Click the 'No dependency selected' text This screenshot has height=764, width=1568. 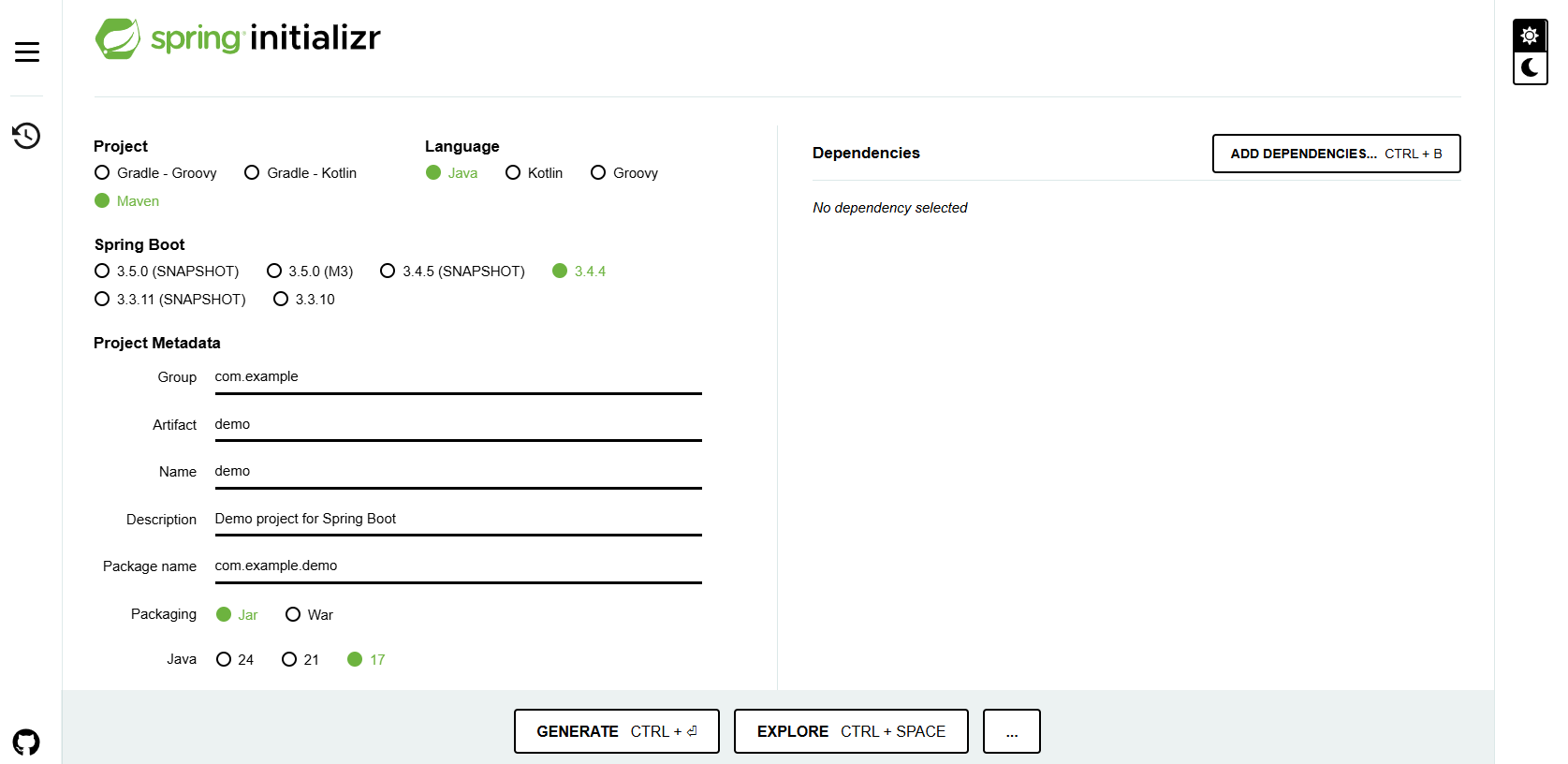tap(890, 208)
